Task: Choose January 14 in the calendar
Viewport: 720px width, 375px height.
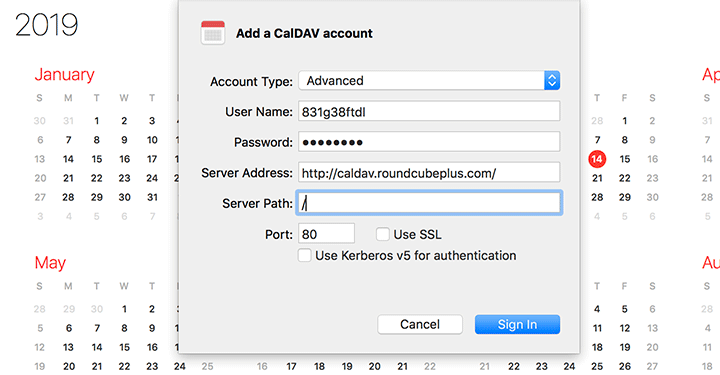Action: 68,159
